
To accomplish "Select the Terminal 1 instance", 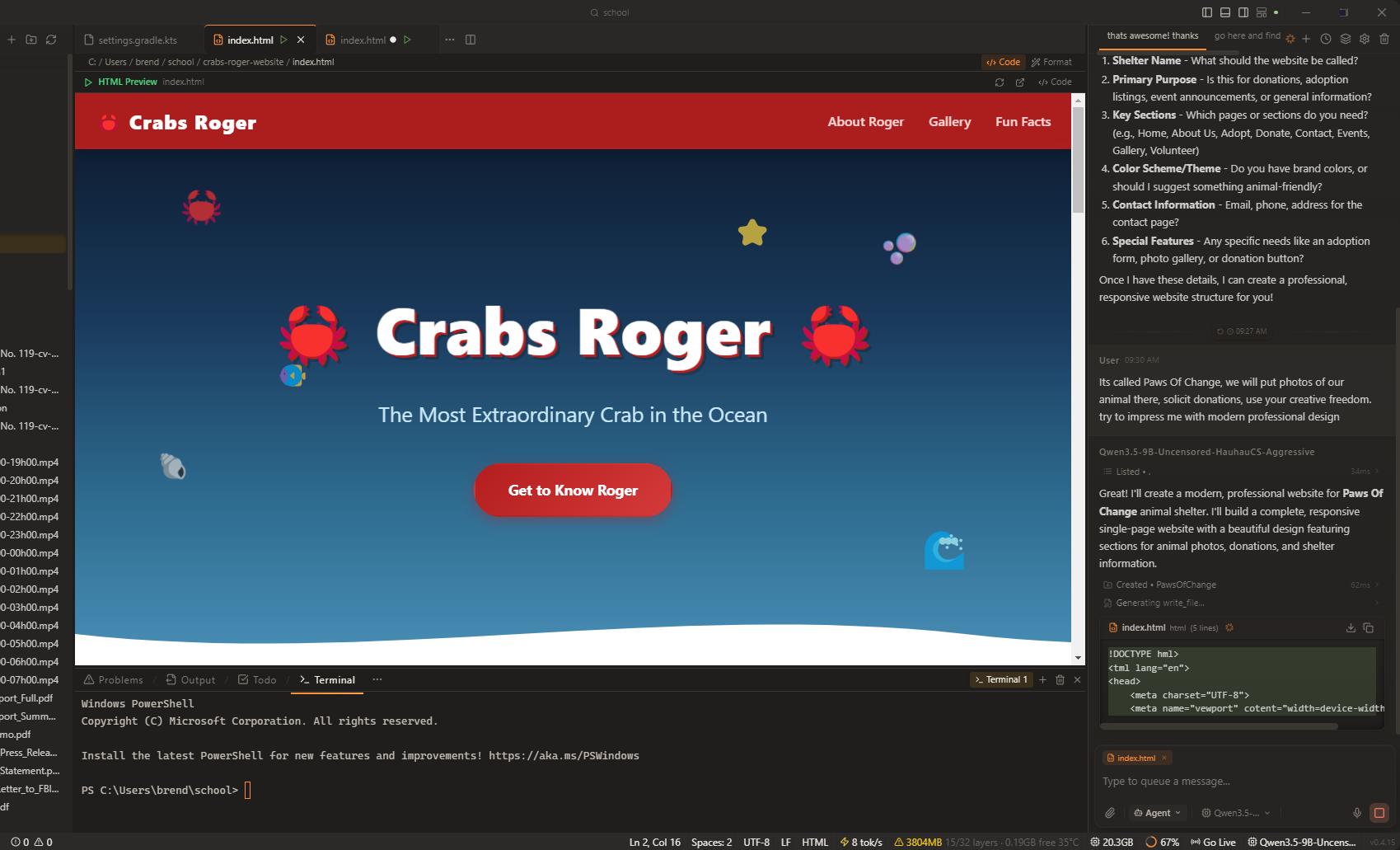I will (1001, 679).
